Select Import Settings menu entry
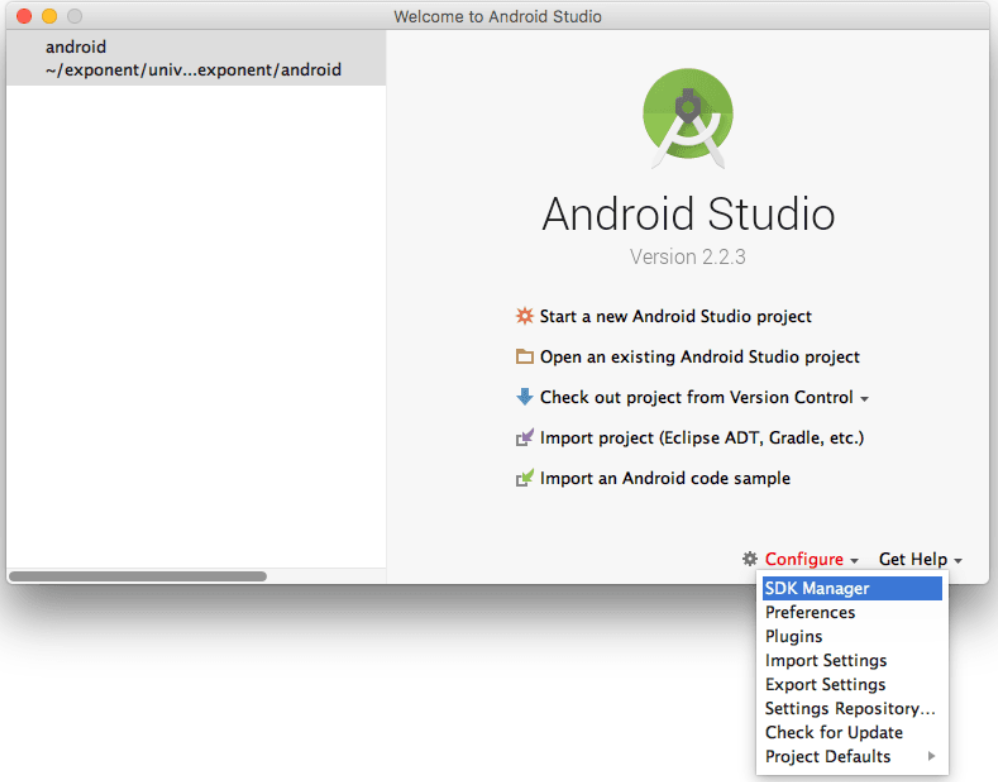This screenshot has width=998, height=782. tap(852, 660)
